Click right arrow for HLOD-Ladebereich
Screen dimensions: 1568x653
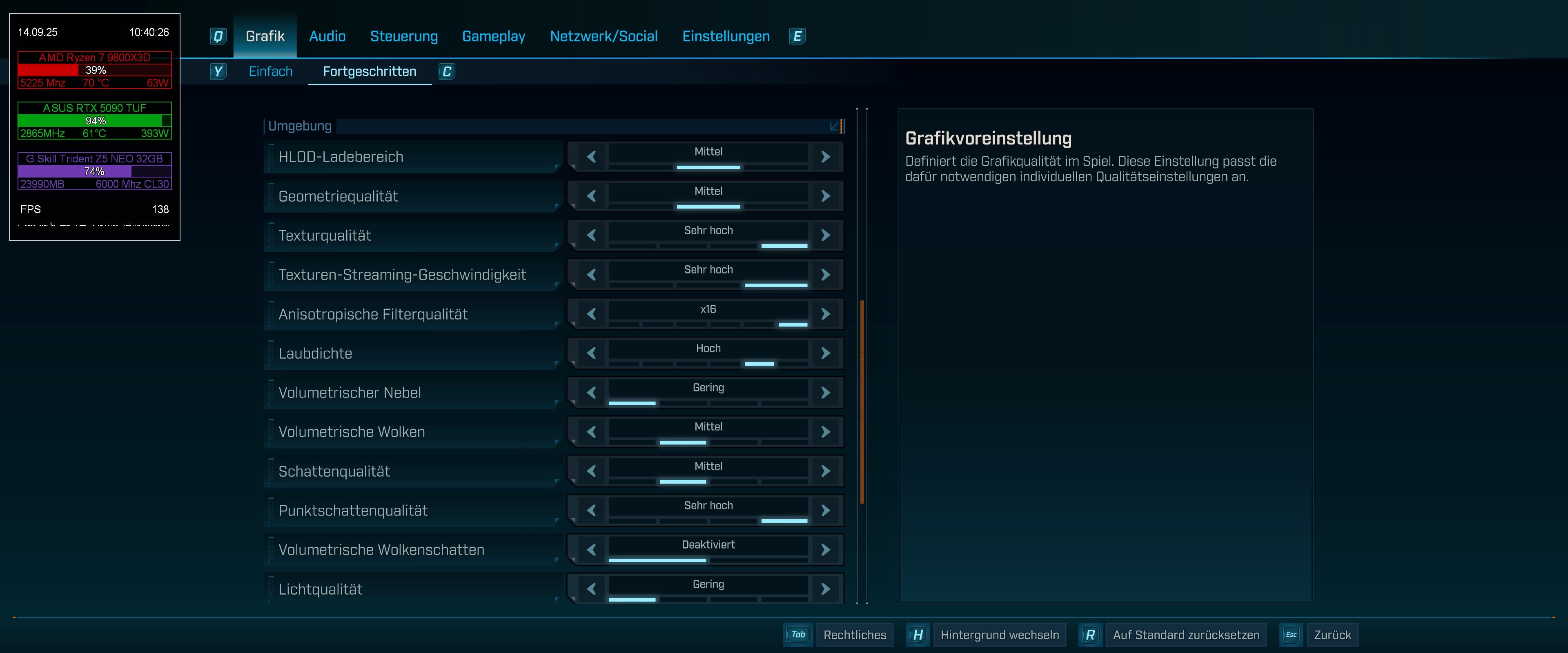(x=825, y=157)
